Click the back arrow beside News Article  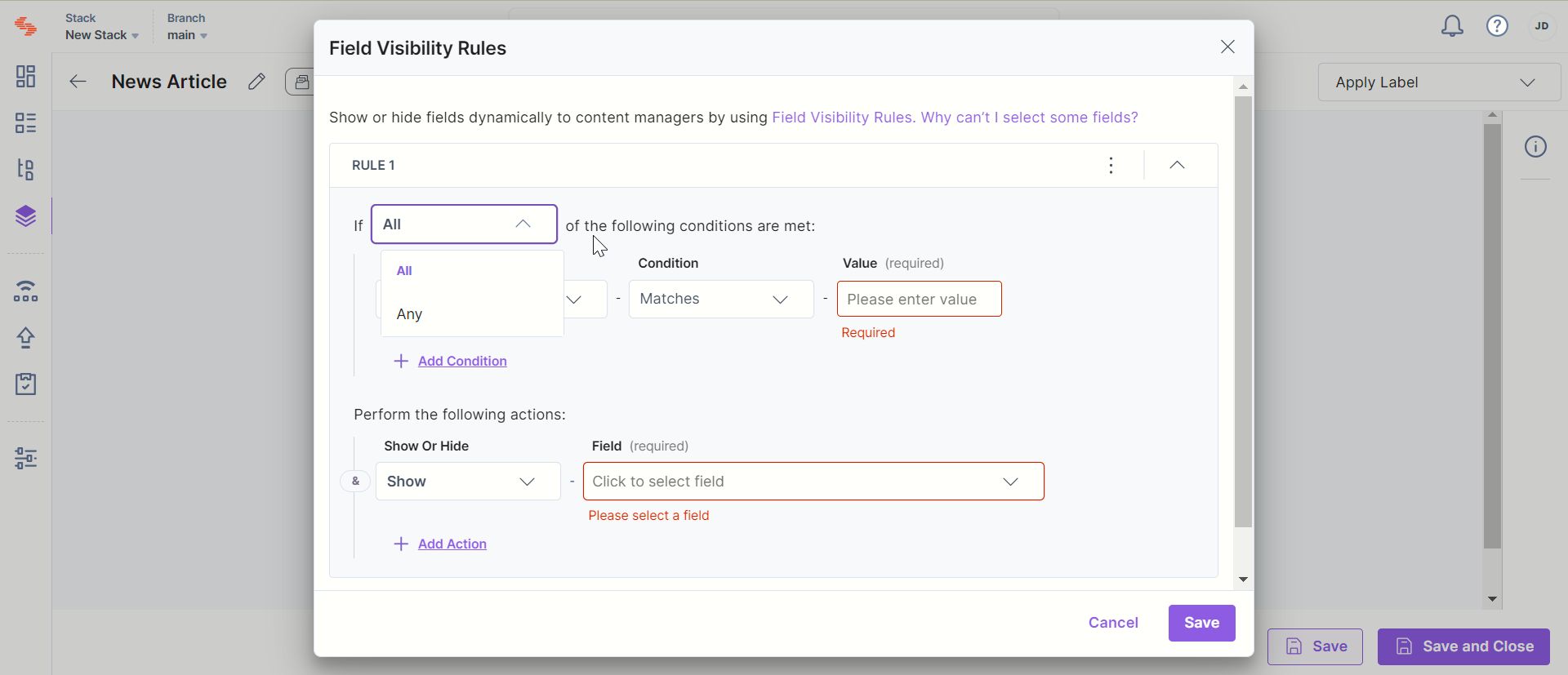(x=78, y=82)
